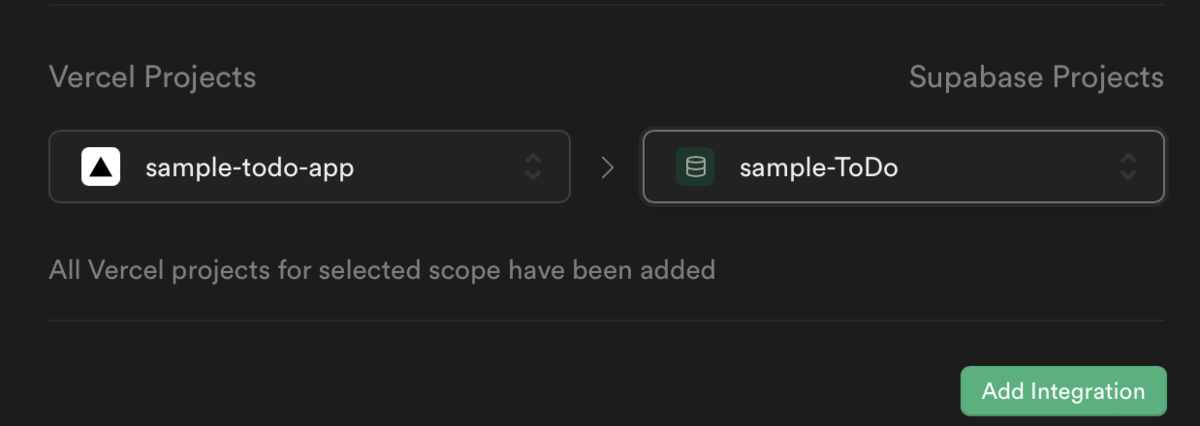
Task: Click the divider line above the Vercel Projects heading
Action: [606, 5]
